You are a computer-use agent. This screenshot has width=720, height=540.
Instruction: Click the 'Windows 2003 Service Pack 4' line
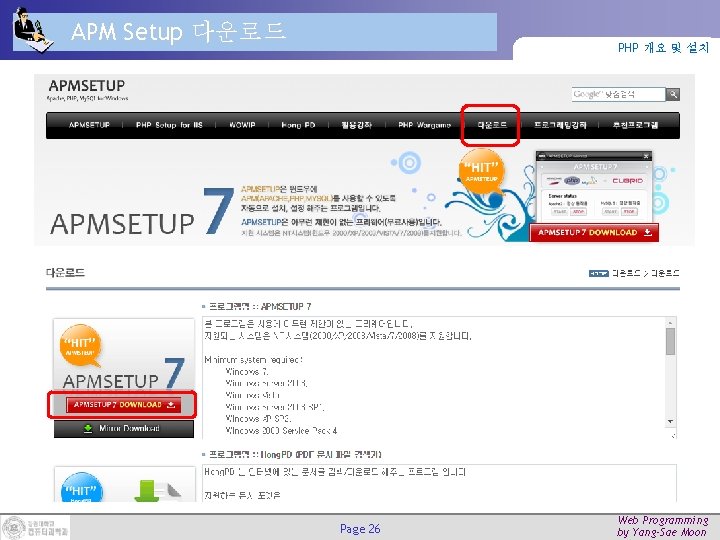coord(281,431)
